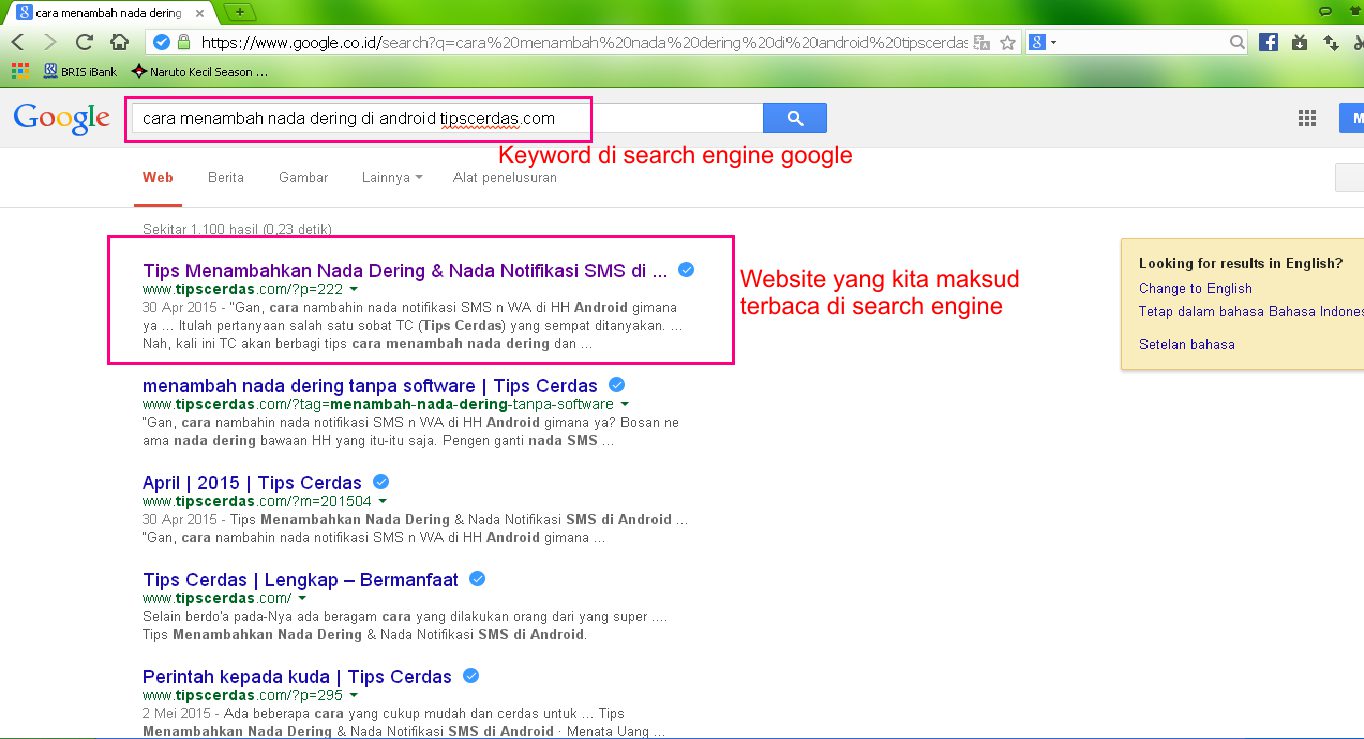This screenshot has width=1364, height=739.
Task: Open 'Tips Menambahkan Nada Dering & Nada Notifikasi' result
Action: pos(405,270)
